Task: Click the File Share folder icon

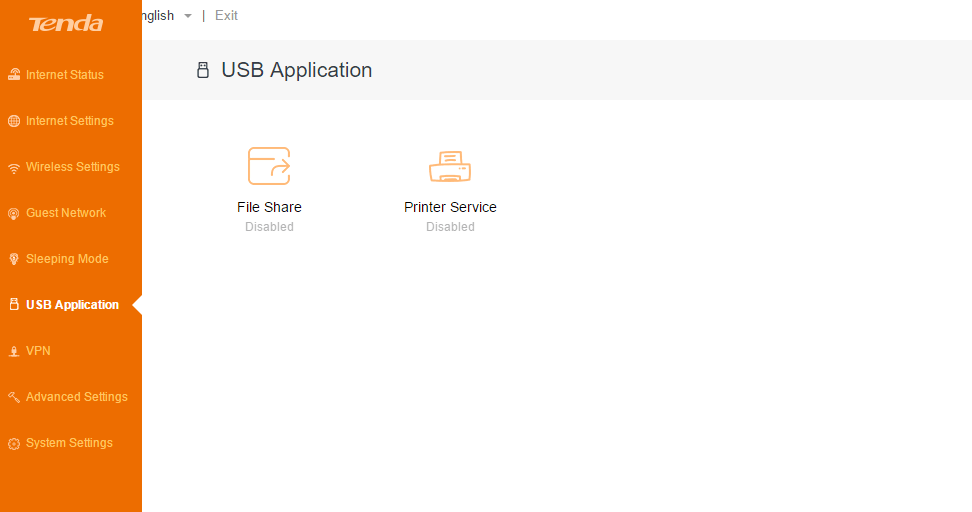Action: pos(269,166)
